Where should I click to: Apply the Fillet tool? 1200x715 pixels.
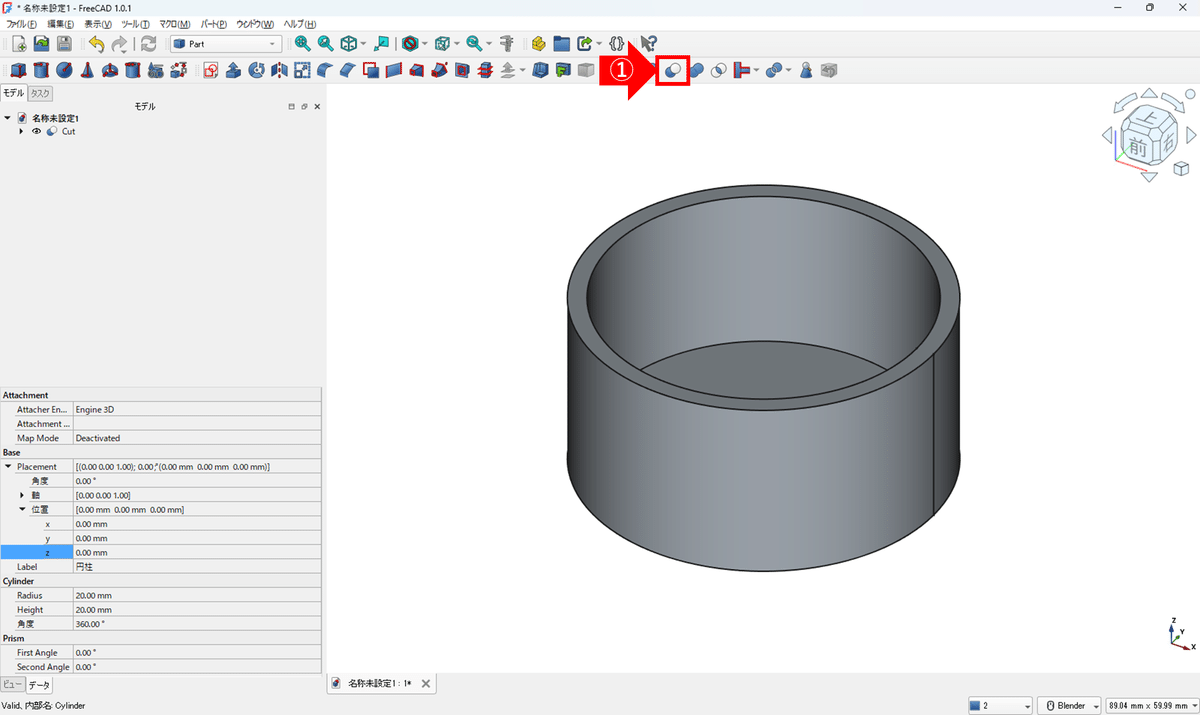pos(325,70)
